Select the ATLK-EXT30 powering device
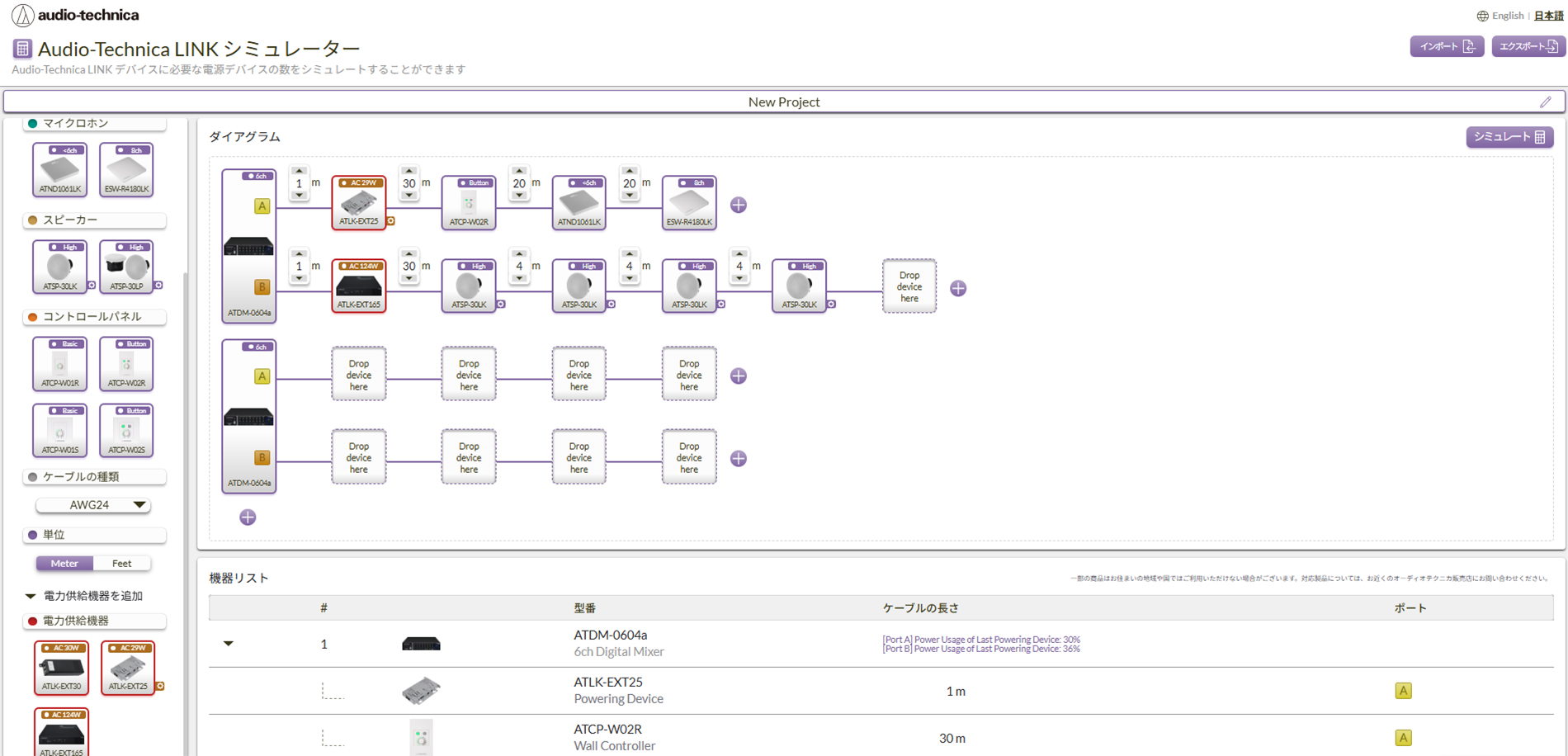This screenshot has height=756, width=1568. click(x=61, y=667)
